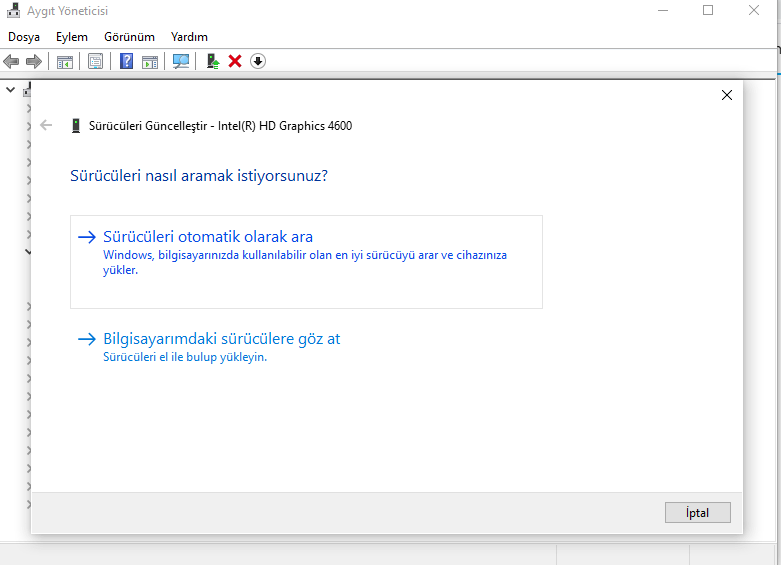Screen dimensions: 781x574
Task: Click the blue Help question mark icon
Action: [x=127, y=62]
